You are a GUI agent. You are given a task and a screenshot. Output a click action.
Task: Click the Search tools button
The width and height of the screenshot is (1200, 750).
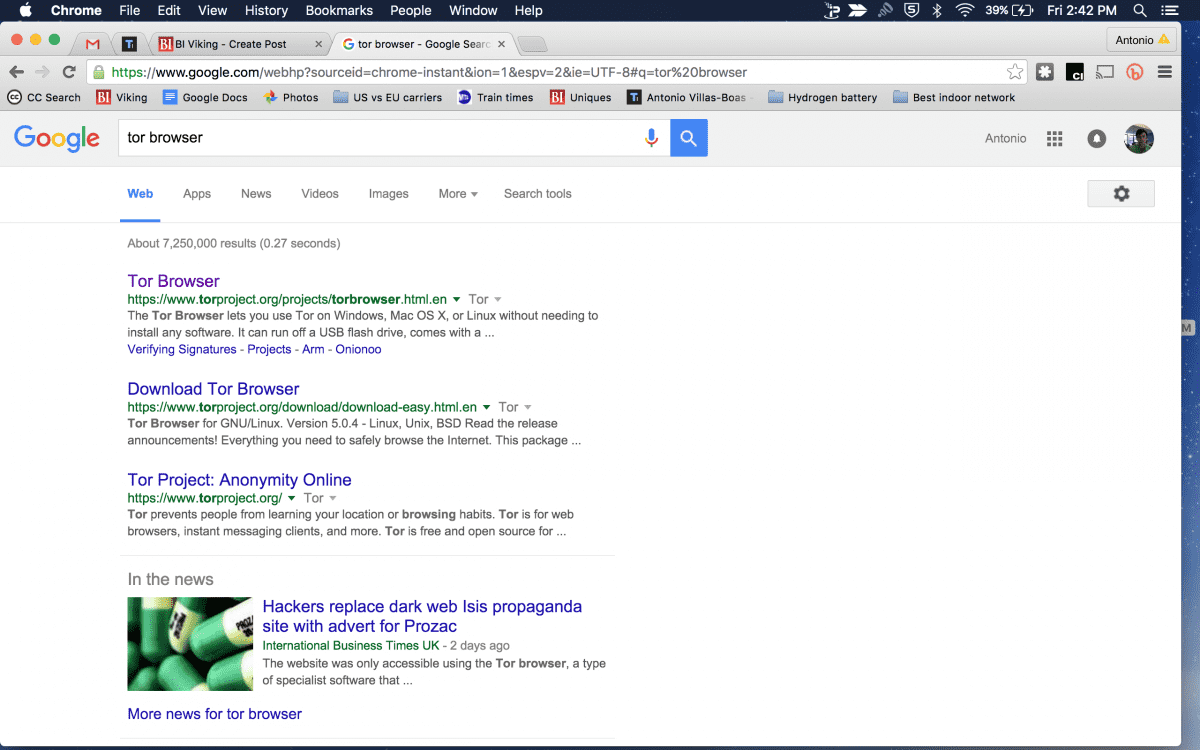(537, 194)
